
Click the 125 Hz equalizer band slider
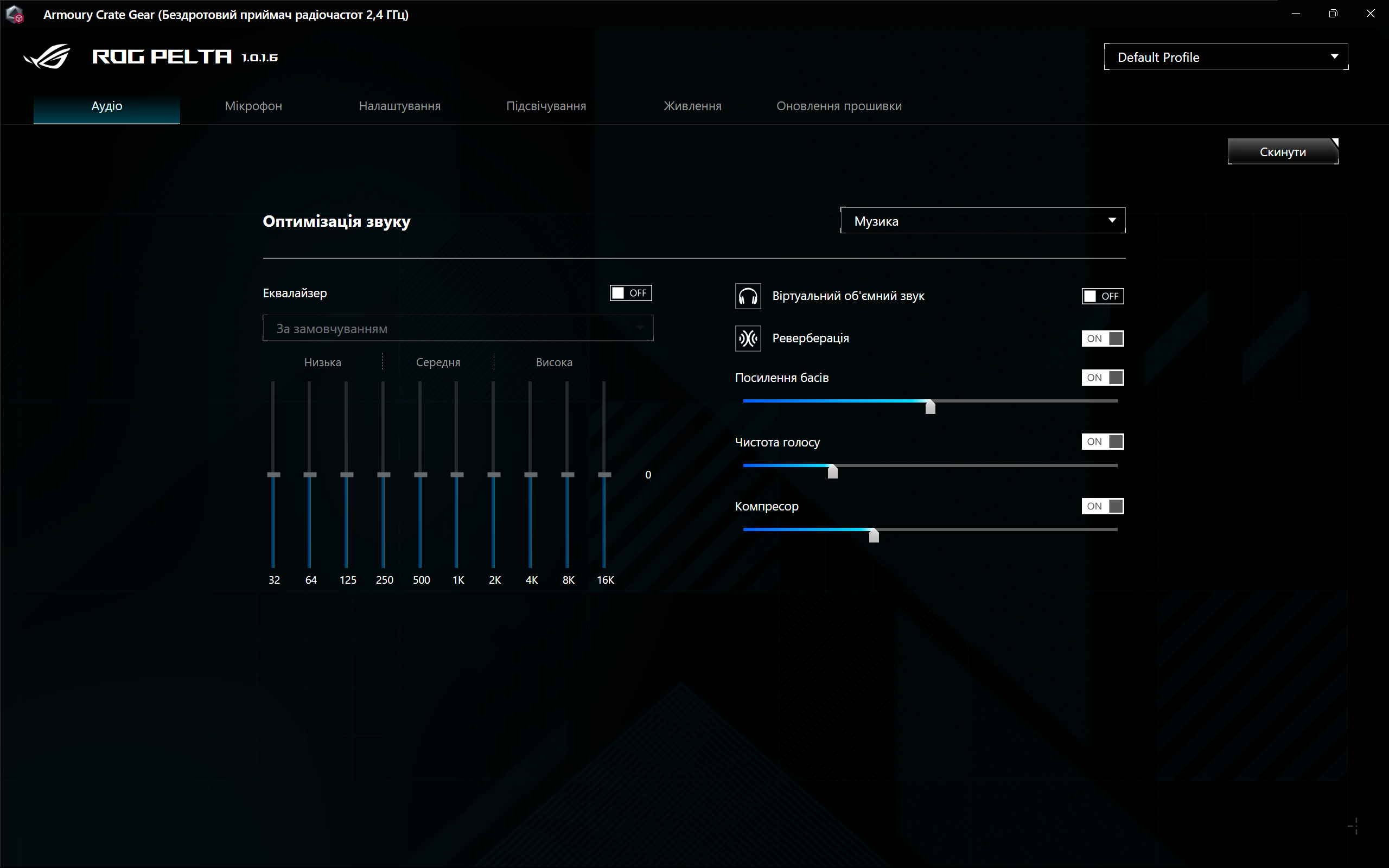[347, 475]
